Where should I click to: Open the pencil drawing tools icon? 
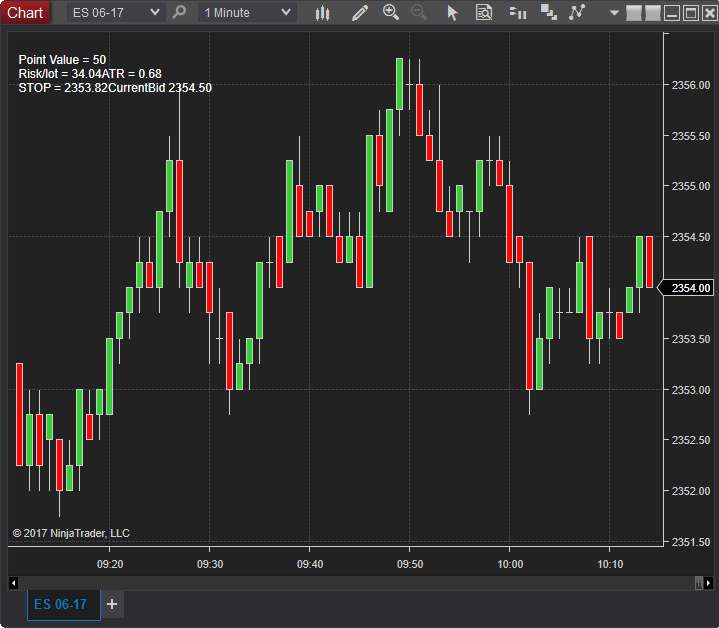click(360, 13)
